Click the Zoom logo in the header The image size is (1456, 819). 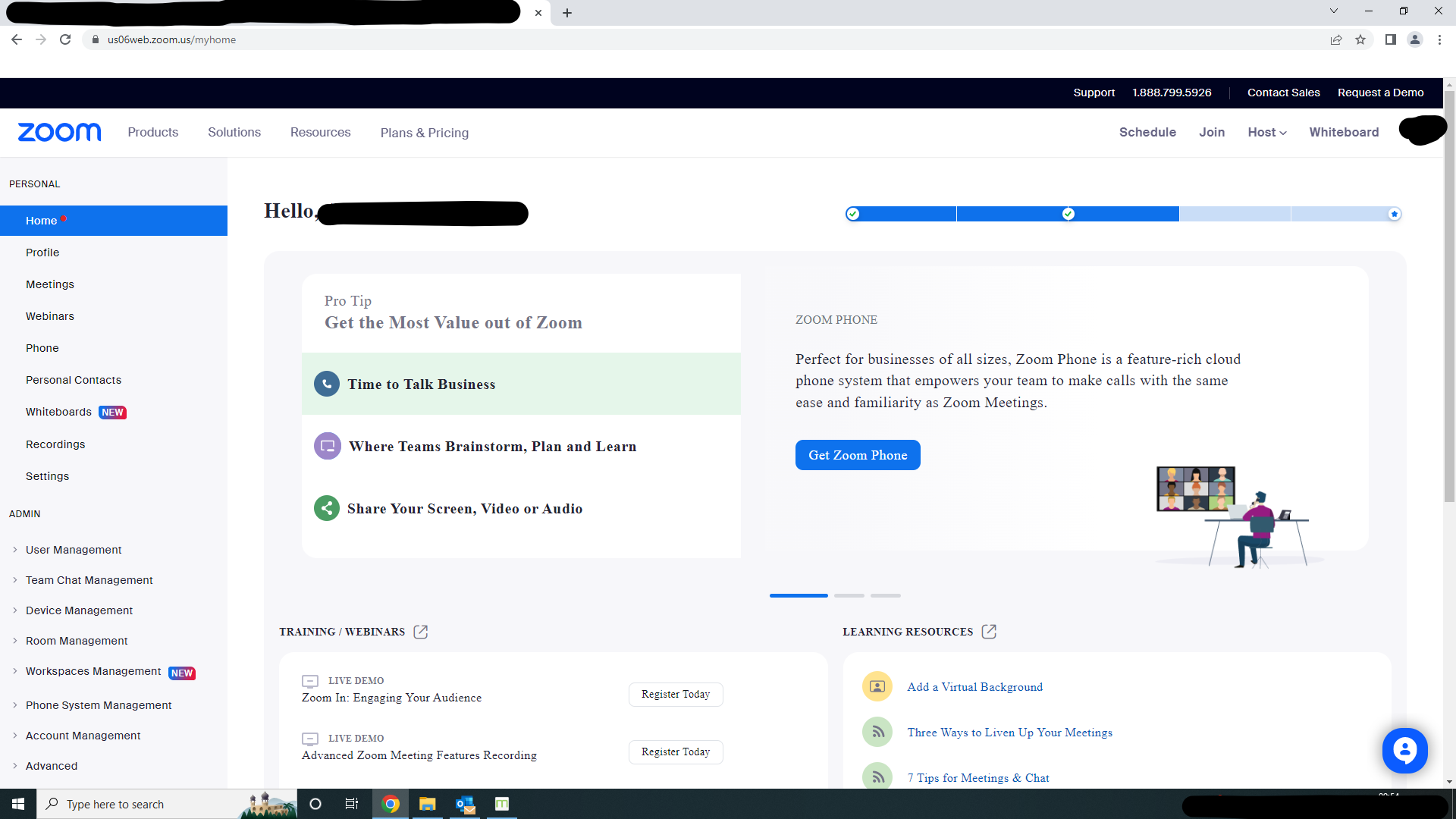59,132
